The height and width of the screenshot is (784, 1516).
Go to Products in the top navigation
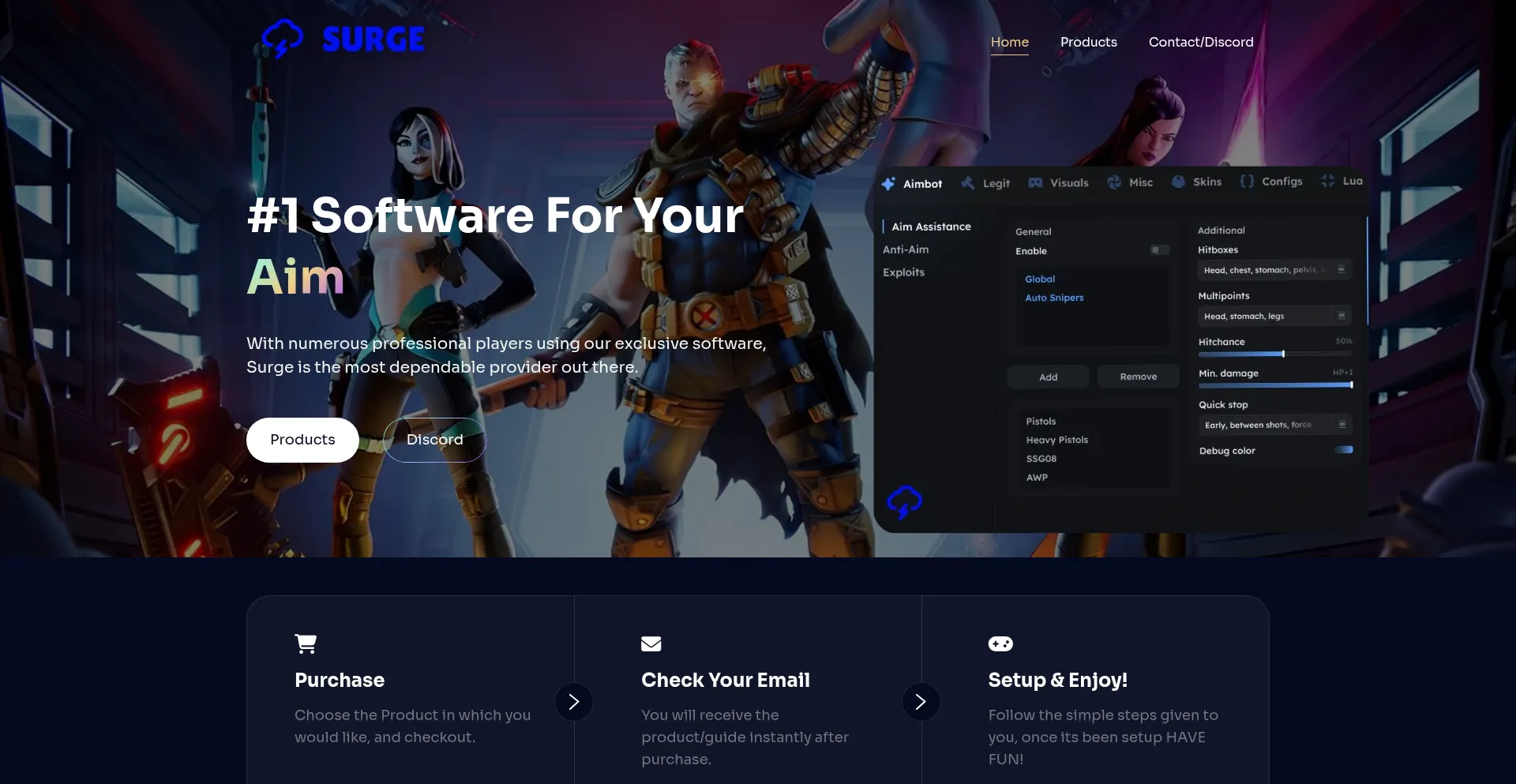click(x=1088, y=42)
